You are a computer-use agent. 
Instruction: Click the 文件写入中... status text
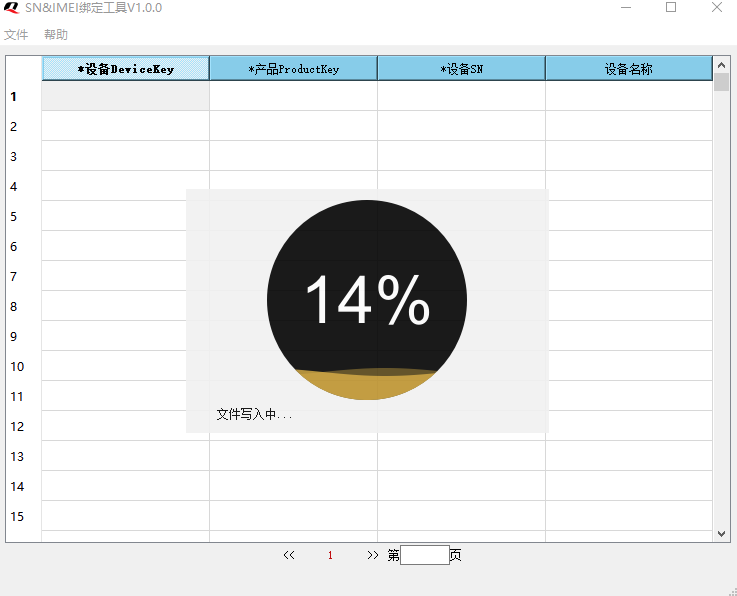coord(254,414)
